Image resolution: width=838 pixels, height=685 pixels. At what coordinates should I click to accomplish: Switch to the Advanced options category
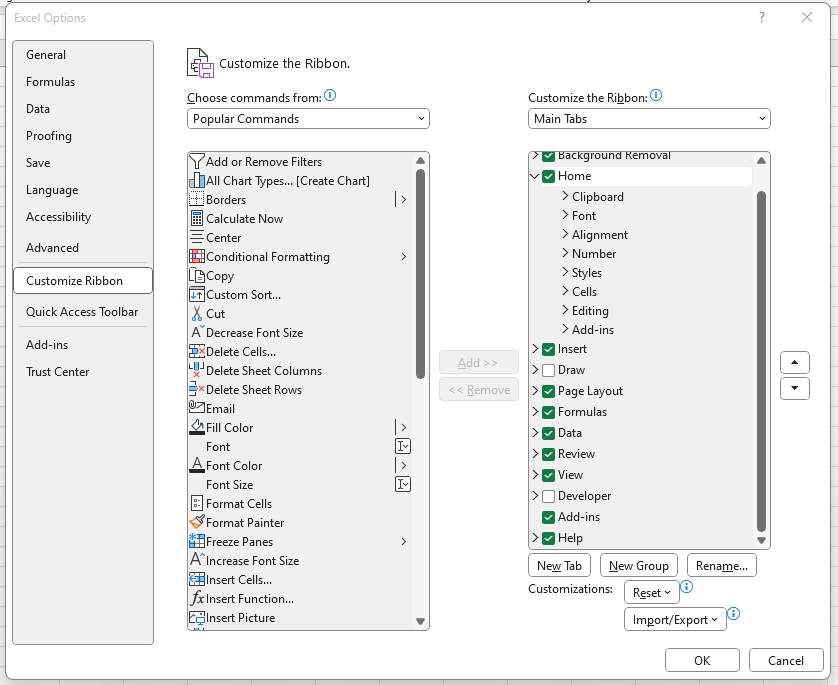click(x=52, y=248)
